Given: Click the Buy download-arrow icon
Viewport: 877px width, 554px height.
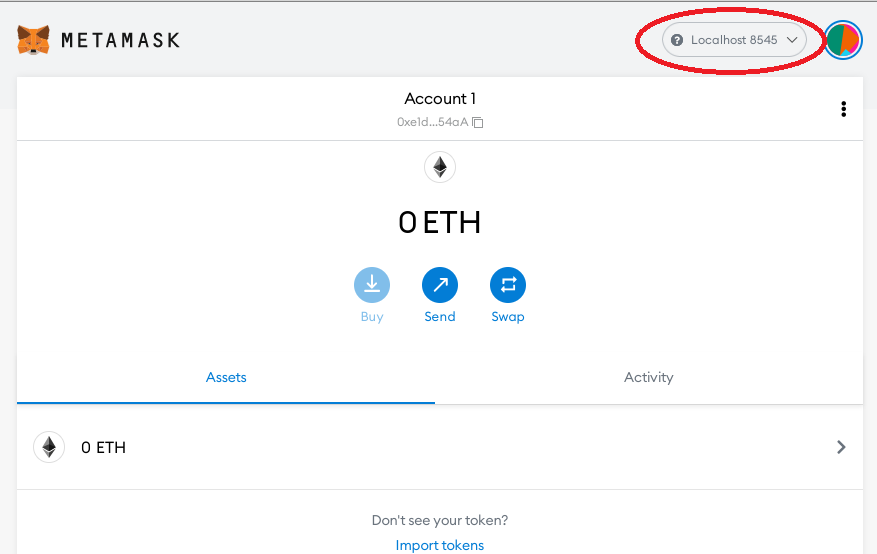Looking at the screenshot, I should point(372,285).
